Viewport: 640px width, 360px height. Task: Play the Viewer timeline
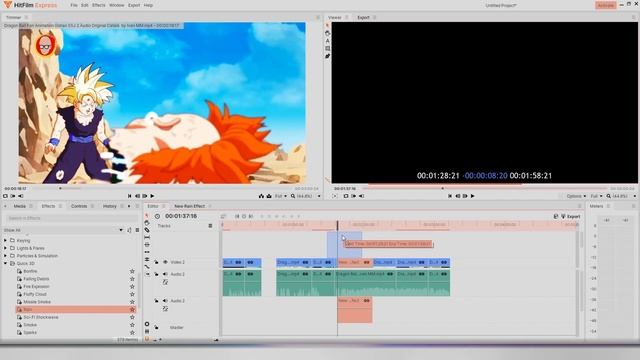(x=473, y=196)
